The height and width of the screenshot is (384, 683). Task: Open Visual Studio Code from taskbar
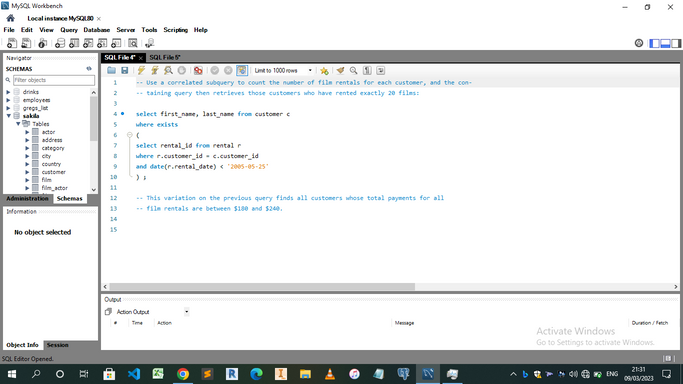point(134,374)
